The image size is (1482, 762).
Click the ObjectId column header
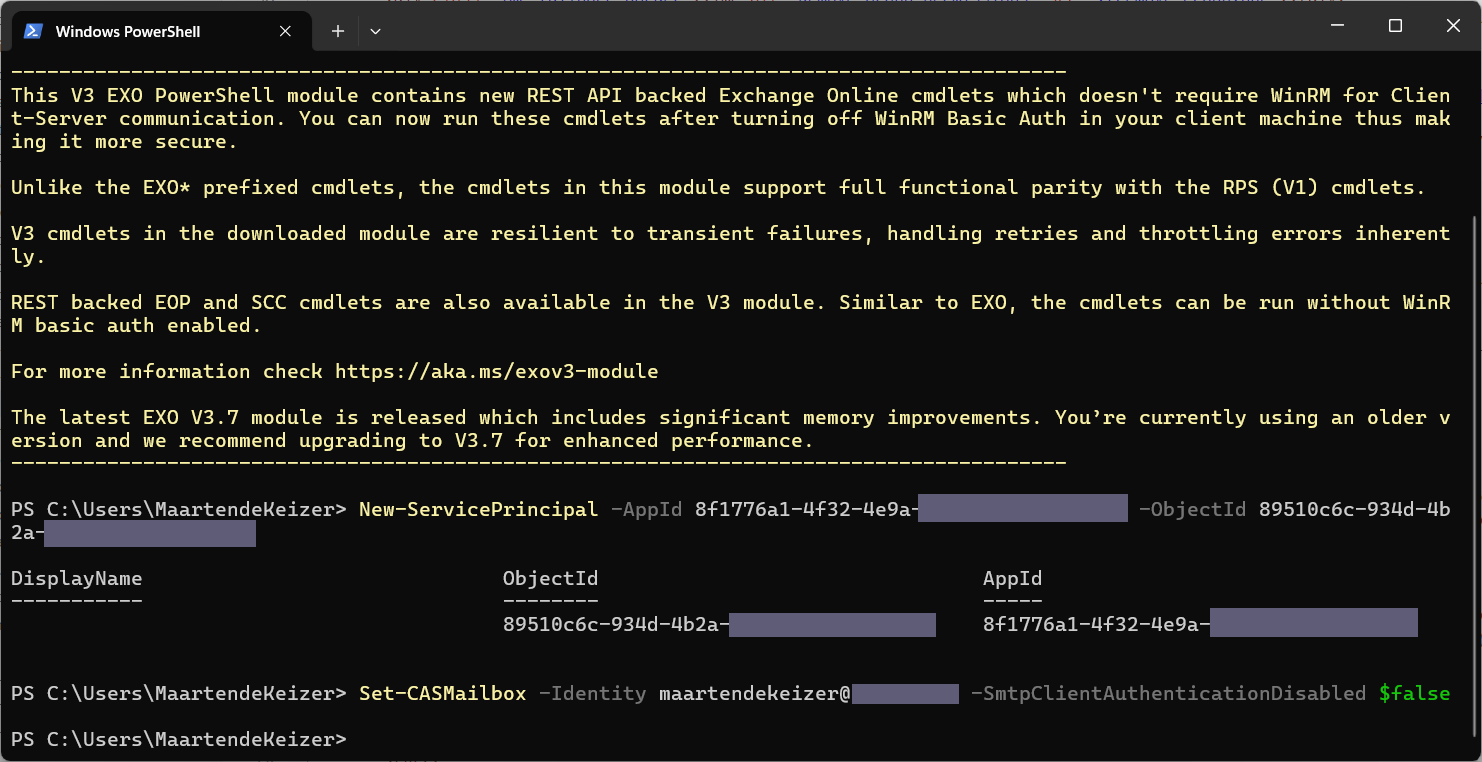tap(550, 579)
